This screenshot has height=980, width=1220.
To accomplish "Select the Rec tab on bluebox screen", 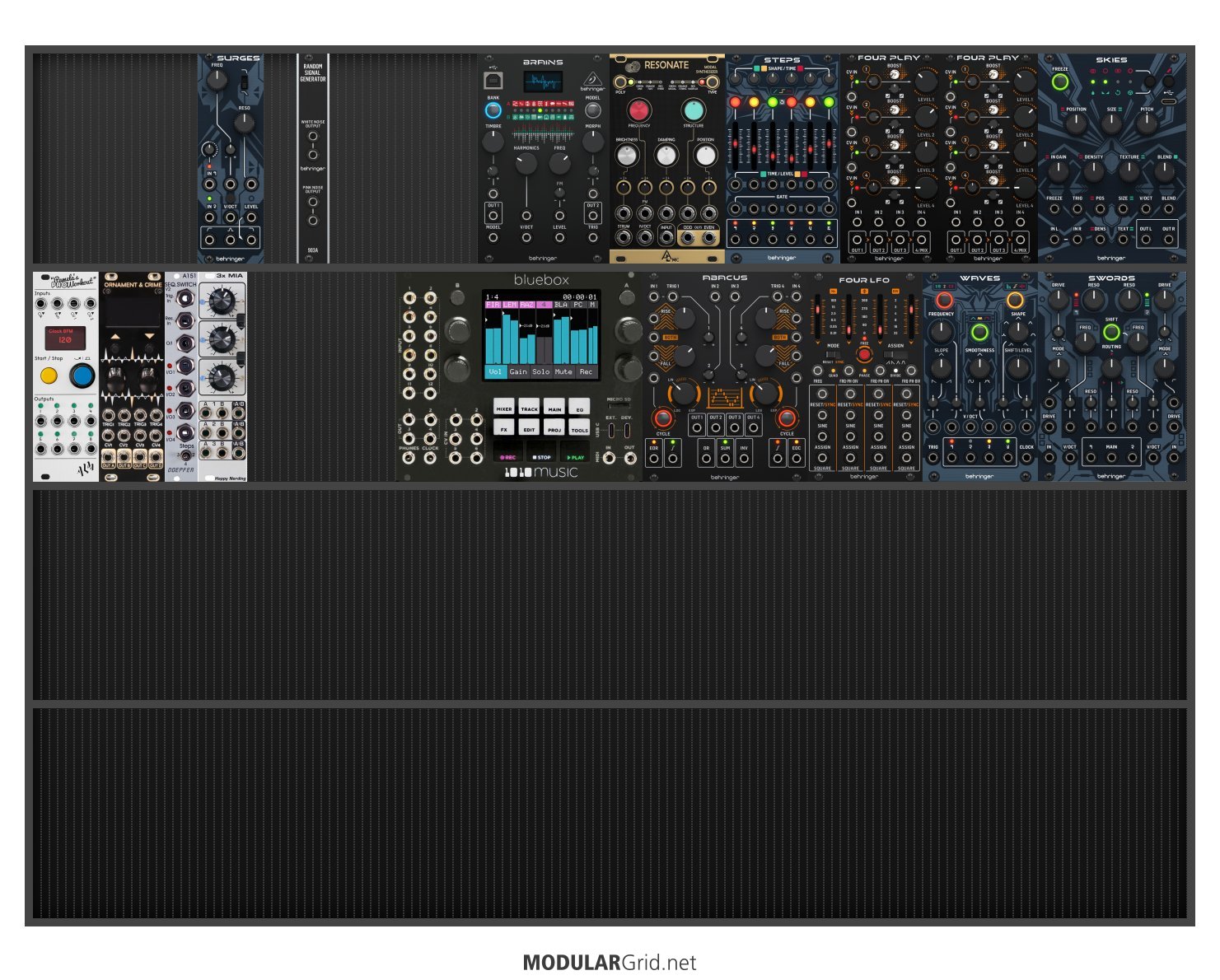I will click(586, 371).
